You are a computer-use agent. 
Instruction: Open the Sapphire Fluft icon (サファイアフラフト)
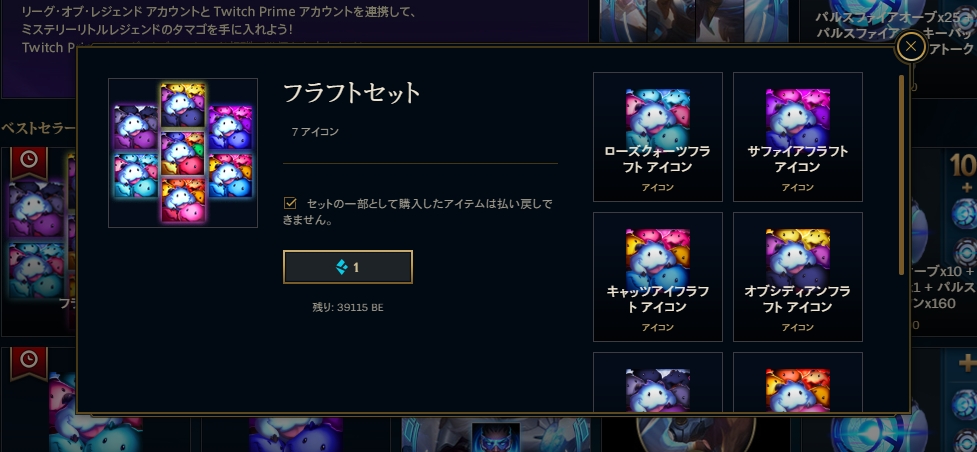[x=798, y=137]
